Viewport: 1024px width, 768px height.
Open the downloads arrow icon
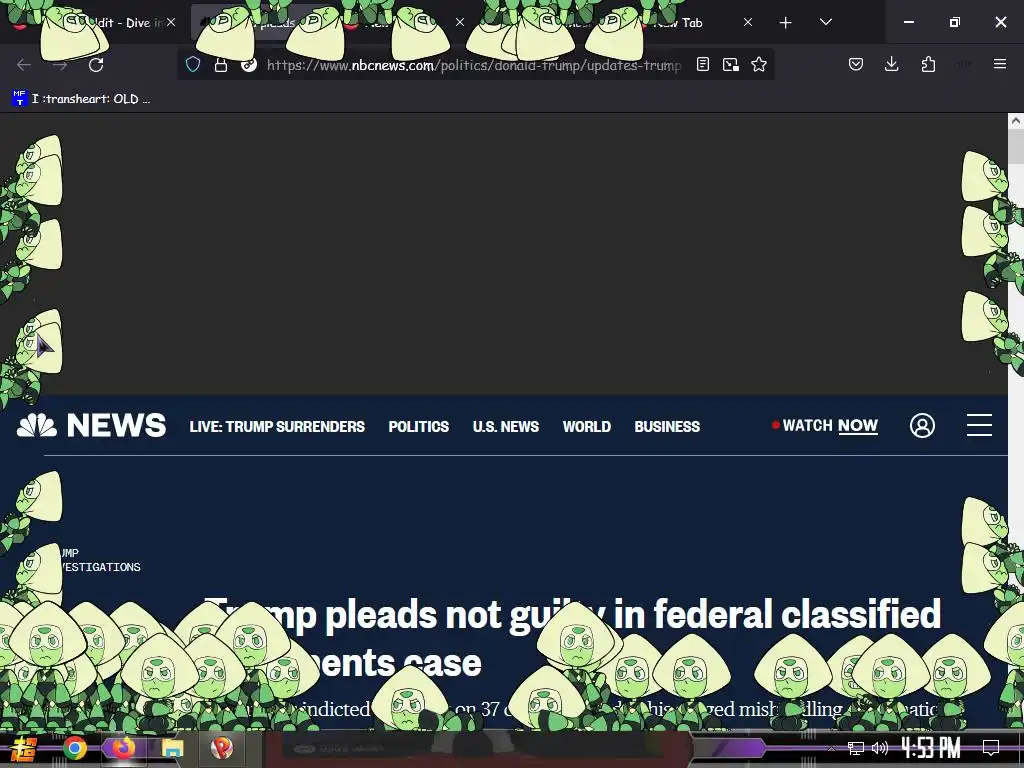pos(891,64)
